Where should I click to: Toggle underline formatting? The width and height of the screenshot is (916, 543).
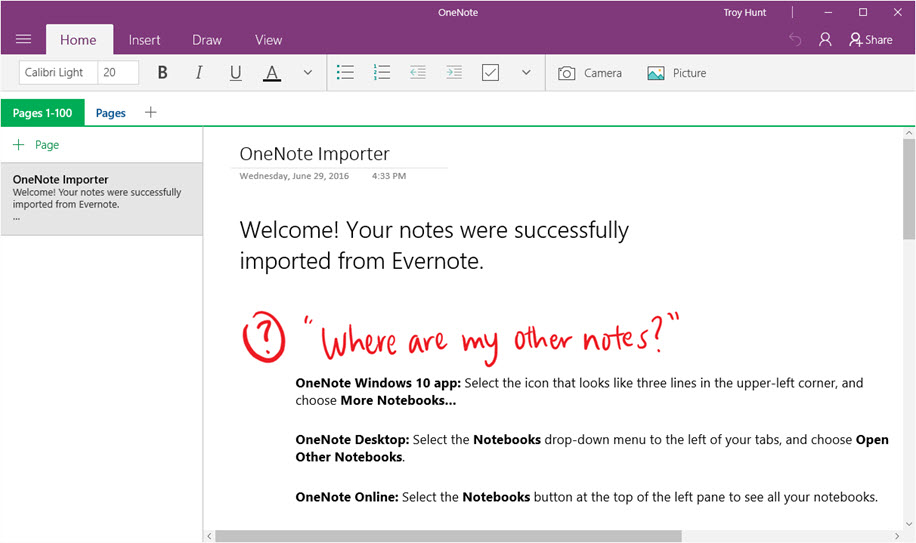tap(235, 73)
